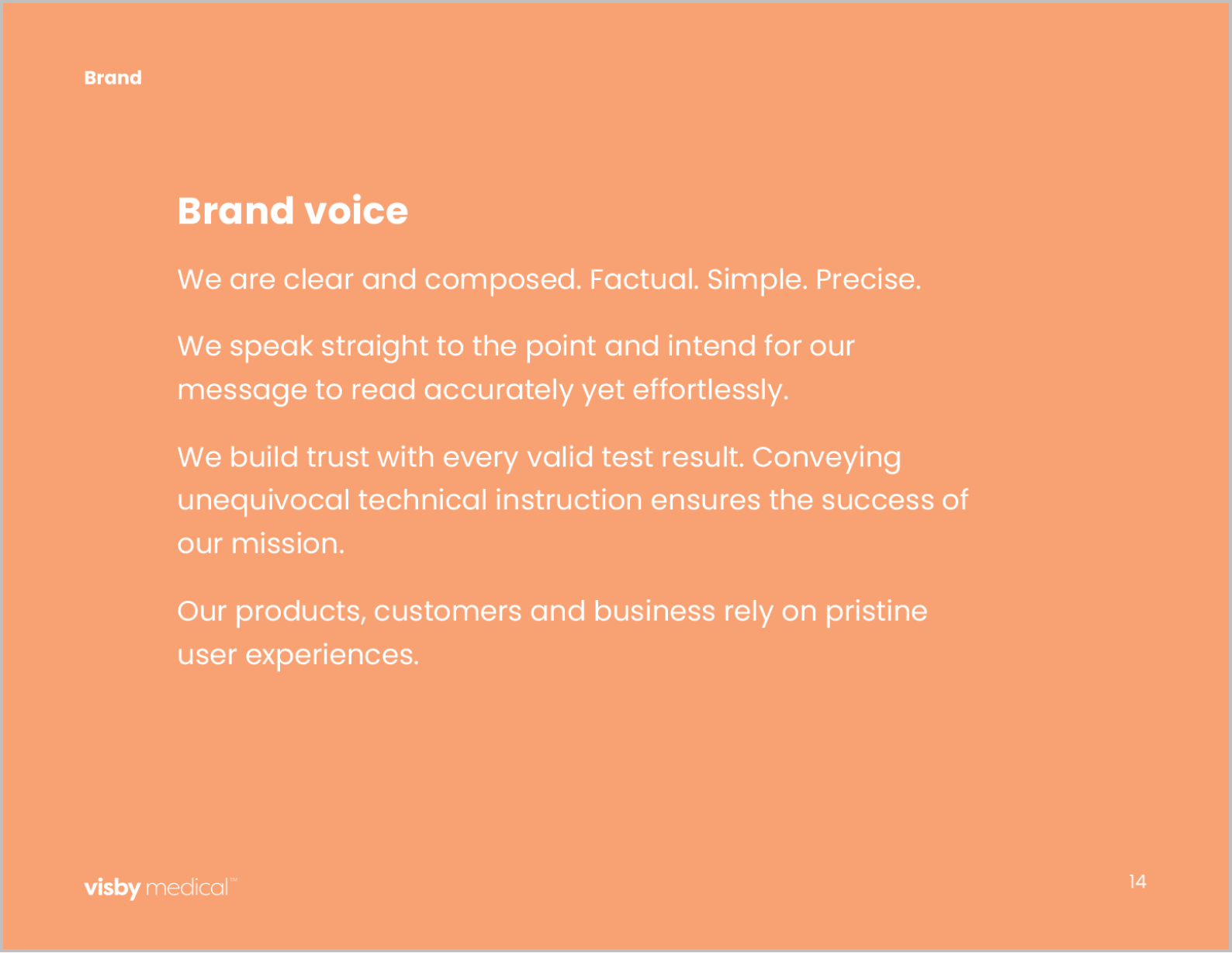Click the visby medical logo
The image size is (1232, 953).
pyautogui.click(x=160, y=887)
